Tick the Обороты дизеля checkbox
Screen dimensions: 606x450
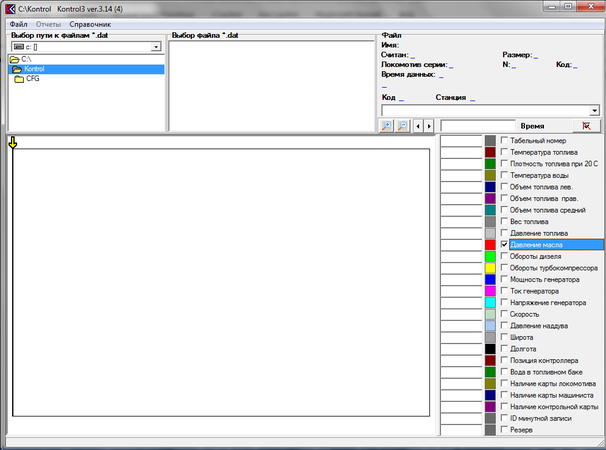(x=505, y=256)
